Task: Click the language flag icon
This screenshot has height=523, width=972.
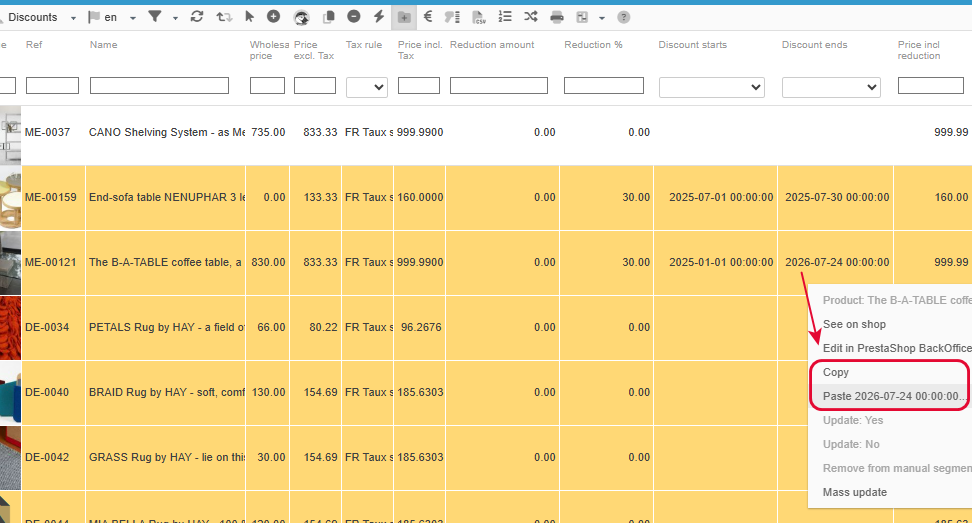Action: [x=94, y=17]
